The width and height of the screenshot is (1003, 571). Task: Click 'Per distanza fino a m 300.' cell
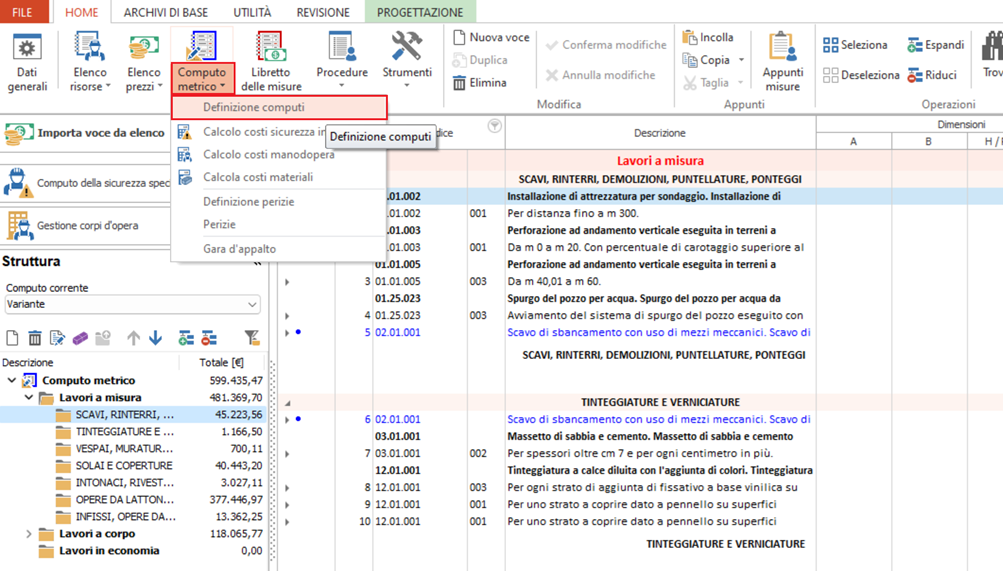660,214
